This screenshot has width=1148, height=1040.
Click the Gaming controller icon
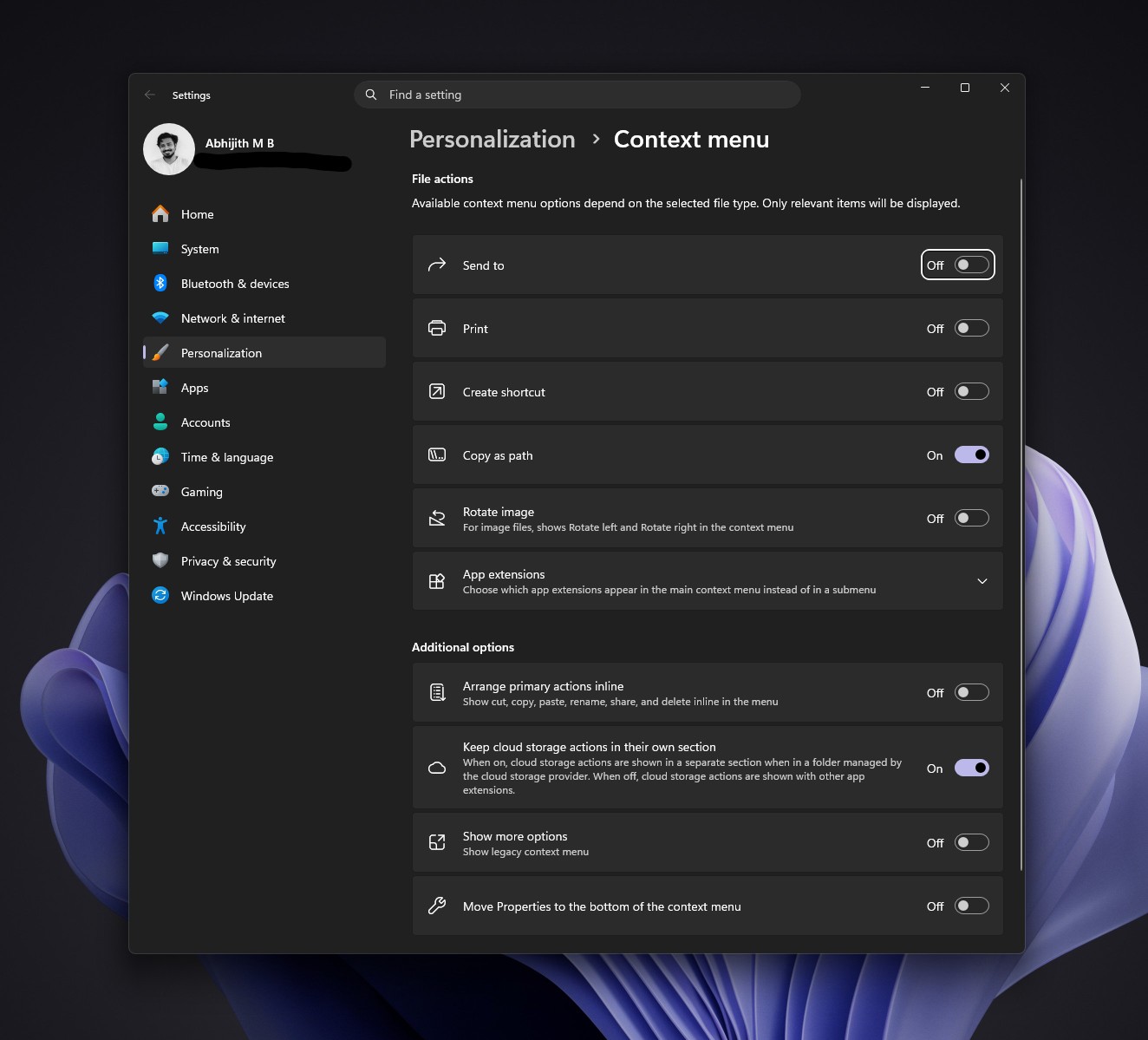coord(160,491)
